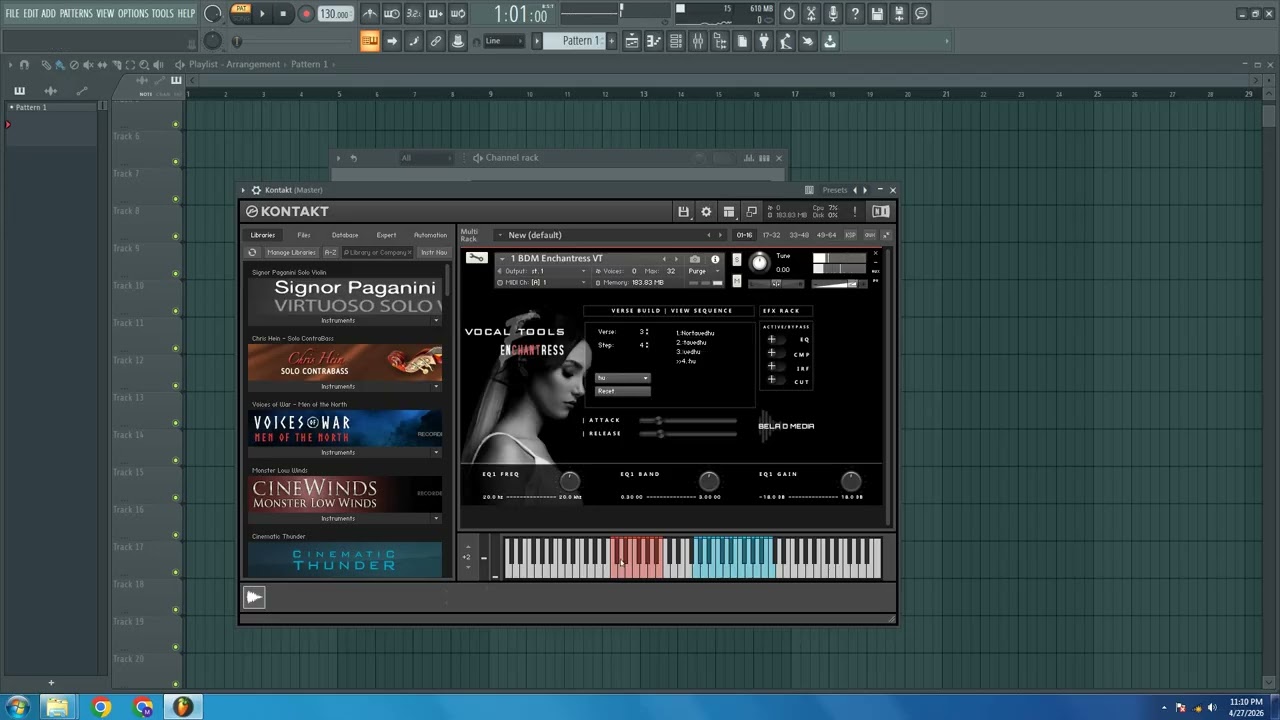Click EQ1 FREQ knob
The height and width of the screenshot is (720, 1280).
pos(570,482)
